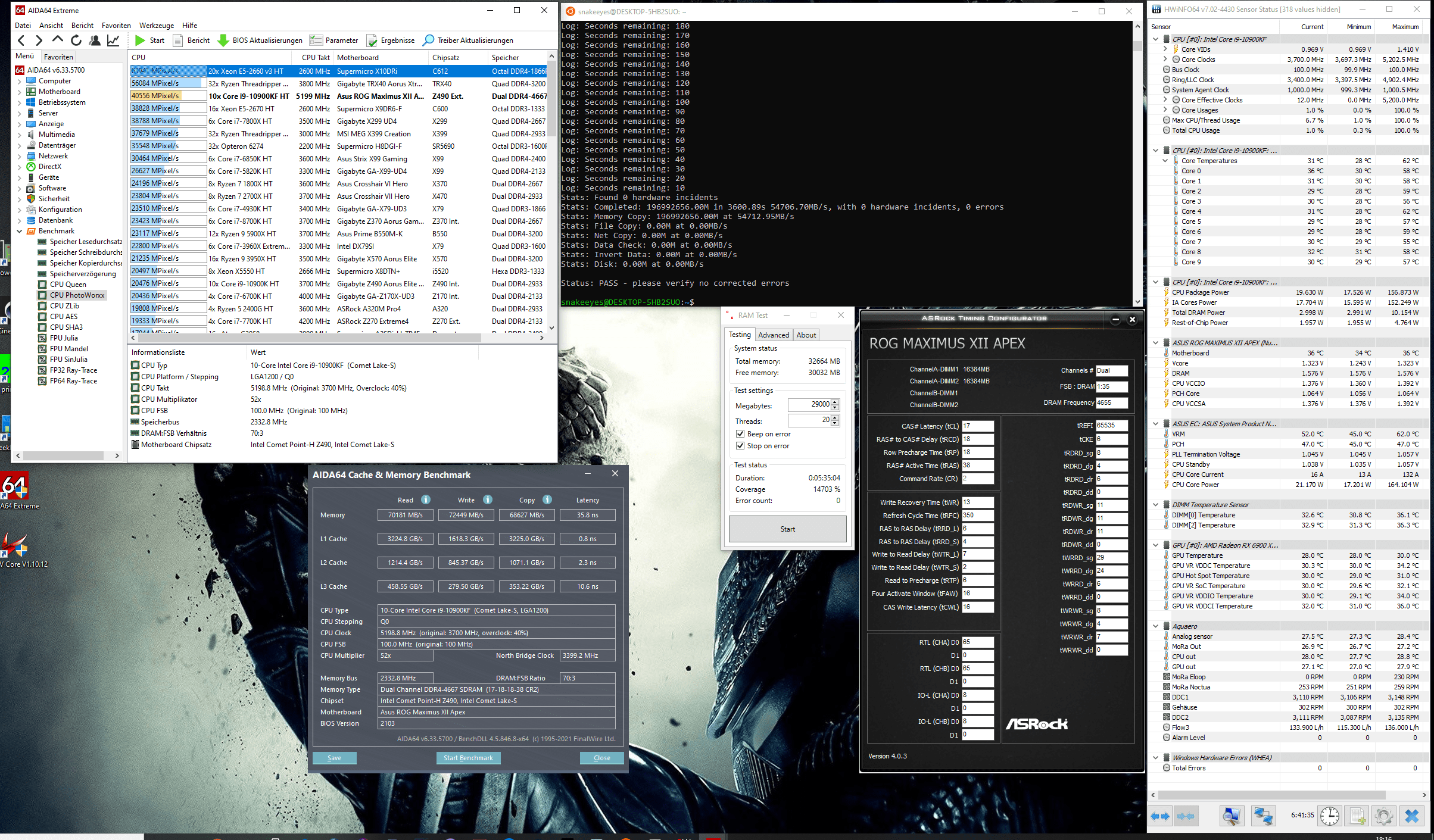Image resolution: width=1434 pixels, height=840 pixels.
Task: Open the user profile toolbar icon
Action: pyautogui.click(x=94, y=40)
